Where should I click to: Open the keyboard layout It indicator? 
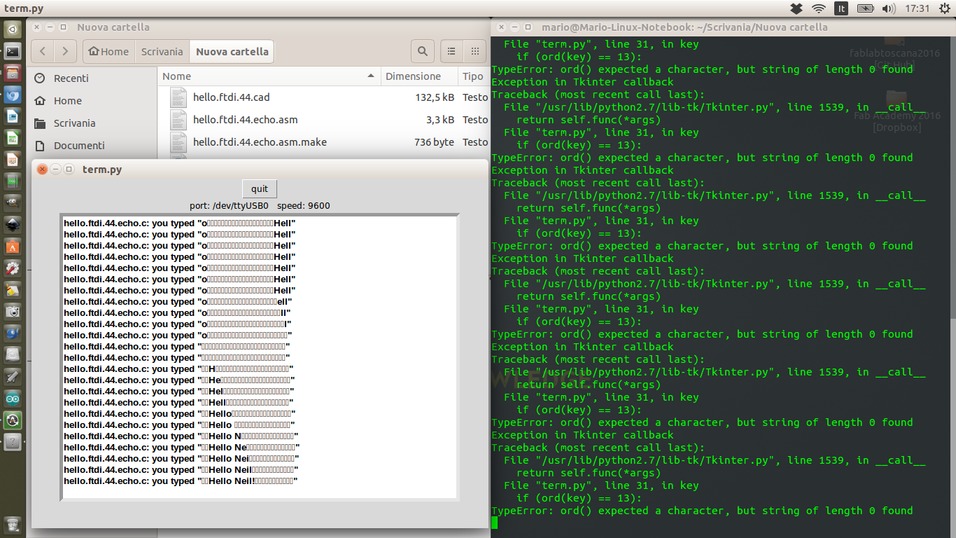841,9
